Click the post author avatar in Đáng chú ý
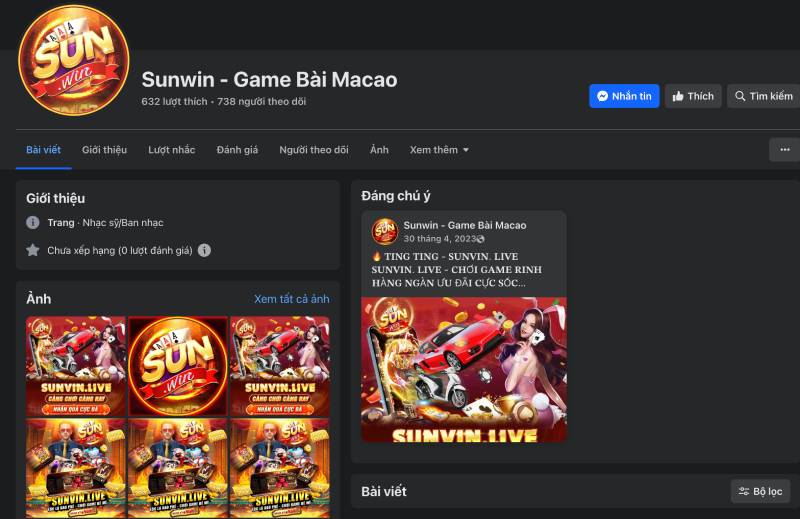The height and width of the screenshot is (519, 800). pyautogui.click(x=385, y=231)
